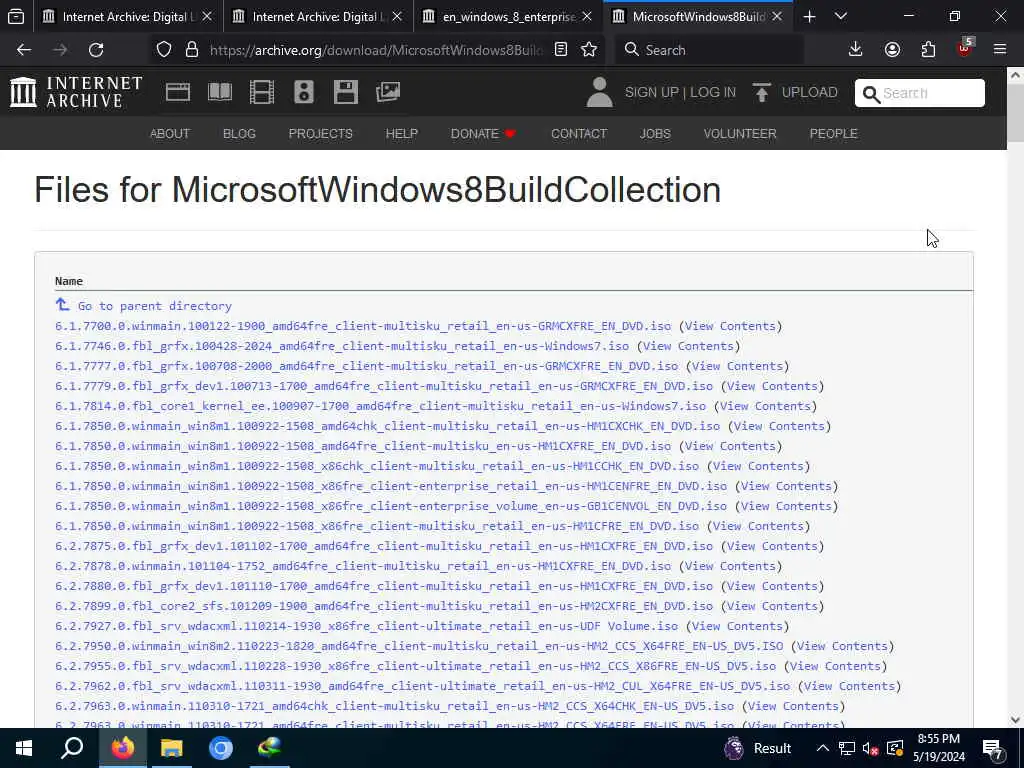Open the Video film-strip icon

[x=262, y=92]
